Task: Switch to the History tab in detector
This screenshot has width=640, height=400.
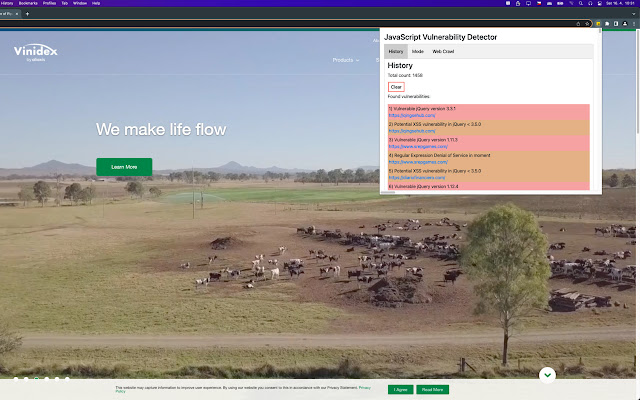Action: coord(396,51)
